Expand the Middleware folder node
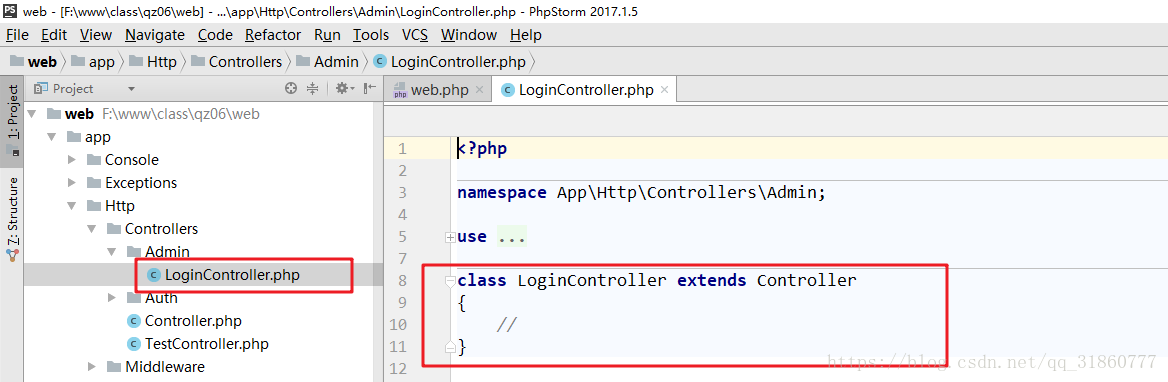This screenshot has height=382, width=1168. click(92, 367)
